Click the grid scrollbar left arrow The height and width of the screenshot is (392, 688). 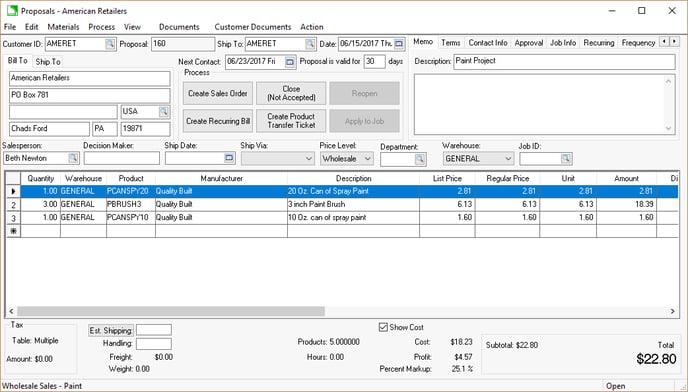coord(11,311)
